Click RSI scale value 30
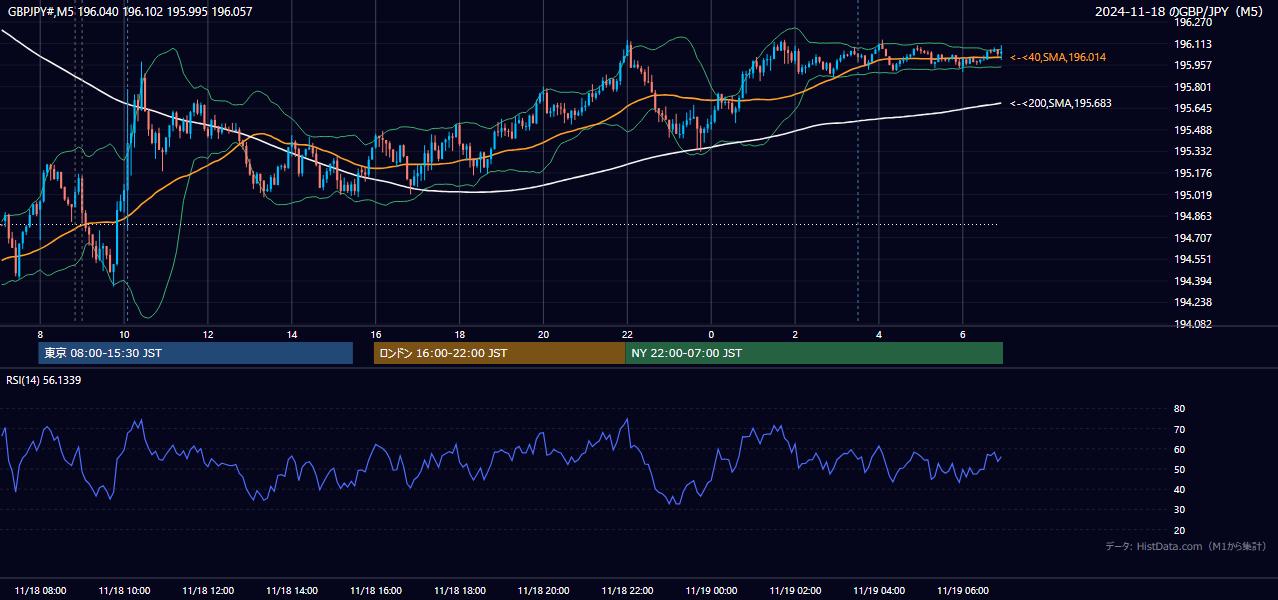The image size is (1278, 600). 1179,510
